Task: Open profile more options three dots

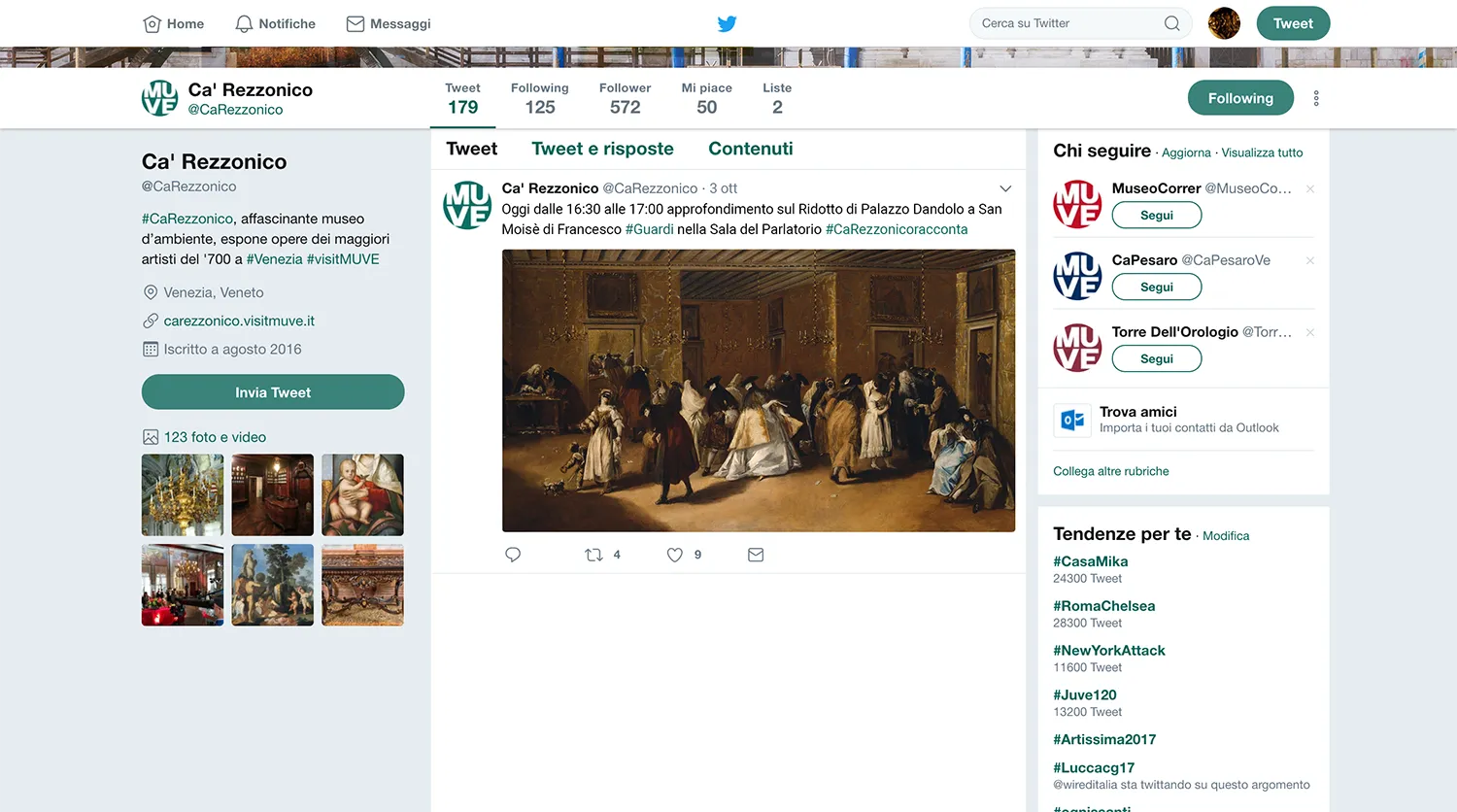Action: (x=1316, y=98)
